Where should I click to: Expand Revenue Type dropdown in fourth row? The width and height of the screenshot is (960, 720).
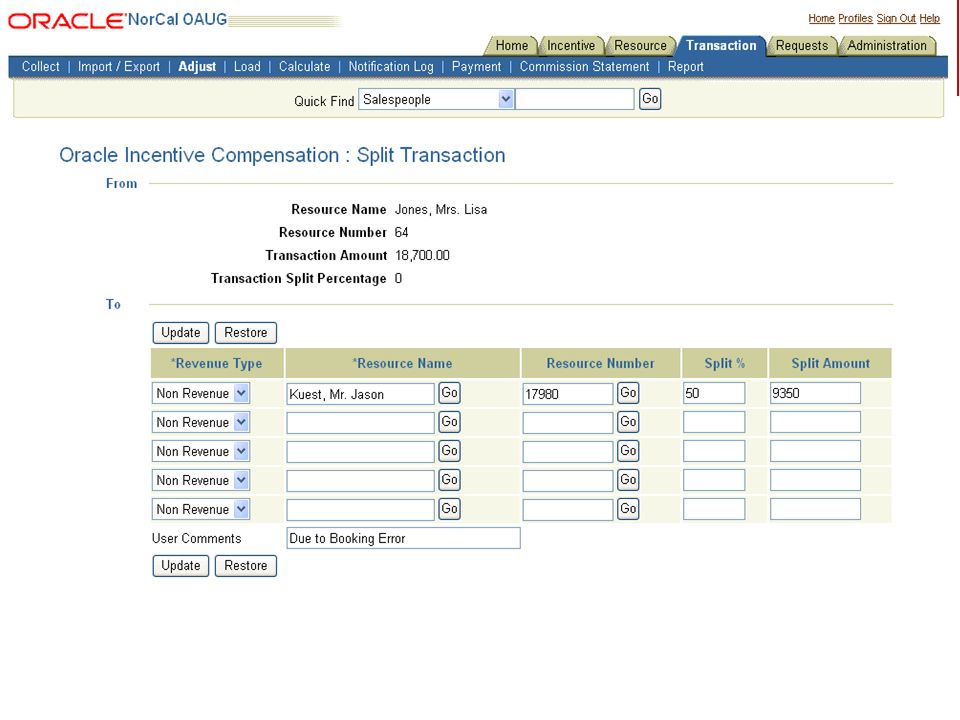tap(201, 480)
